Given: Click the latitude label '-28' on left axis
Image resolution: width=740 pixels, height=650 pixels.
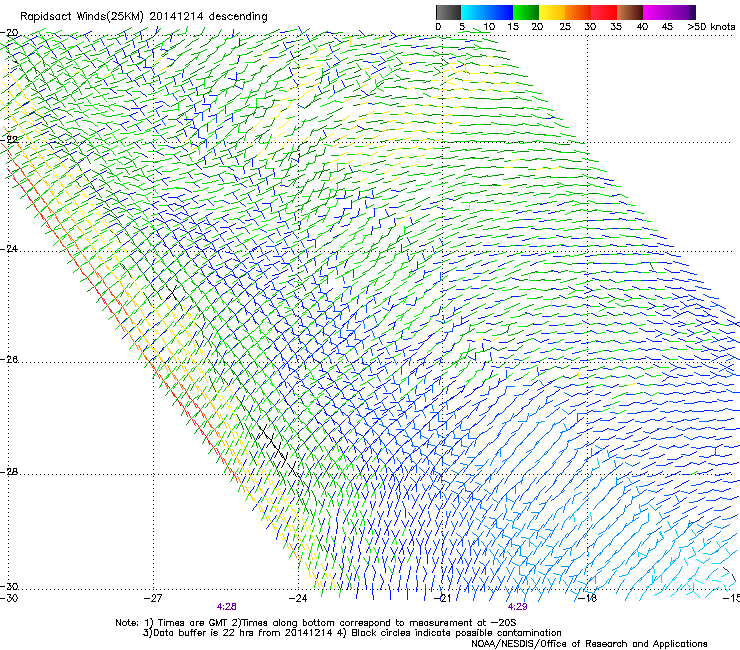Looking at the screenshot, I should 9,472.
